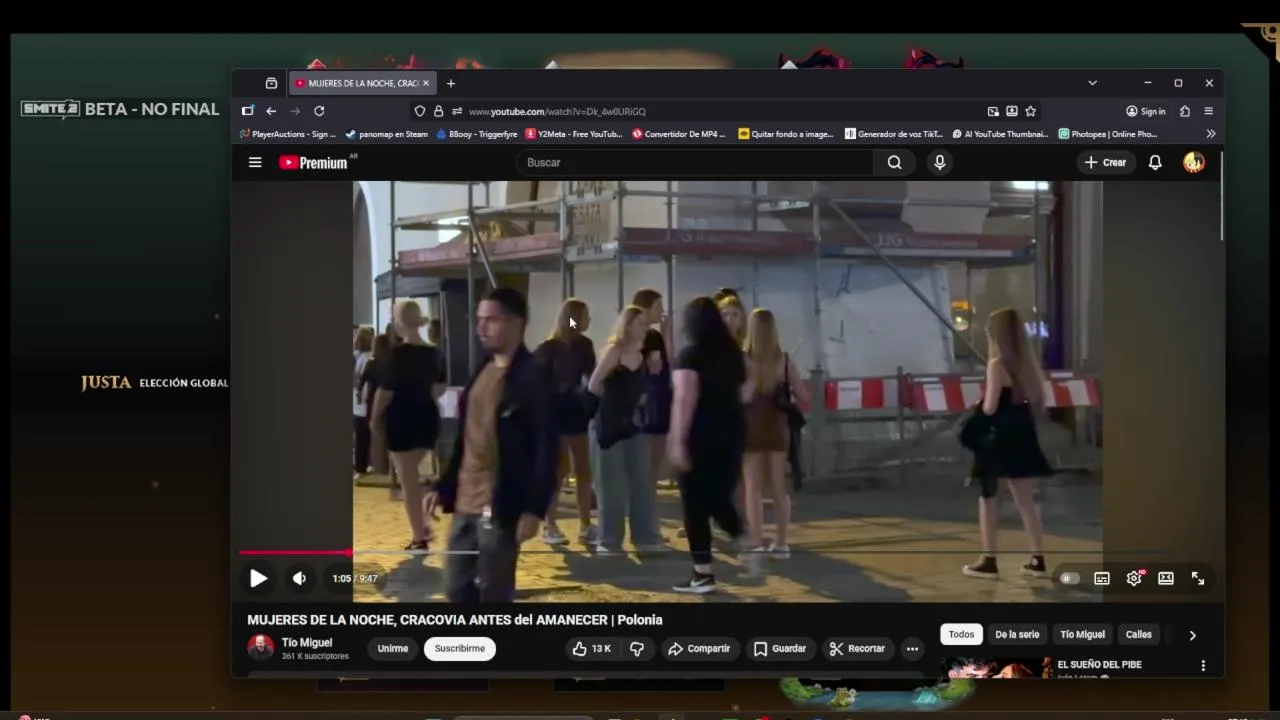
Task: Open AI YouTube Thumbnail bookmark
Action: coord(1001,134)
